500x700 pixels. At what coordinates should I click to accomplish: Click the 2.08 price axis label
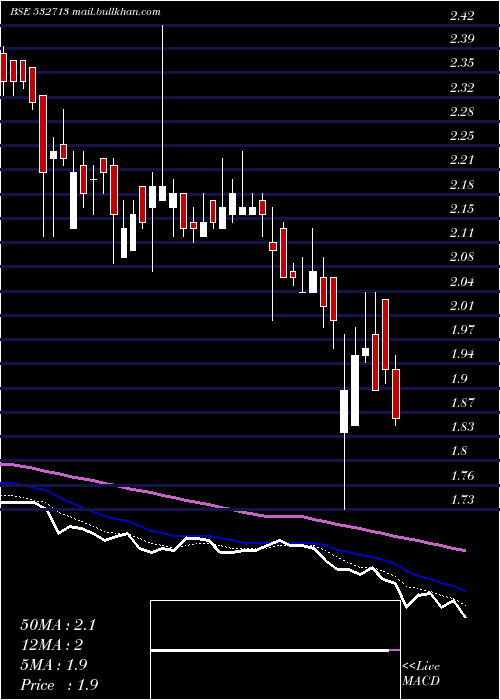click(462, 257)
